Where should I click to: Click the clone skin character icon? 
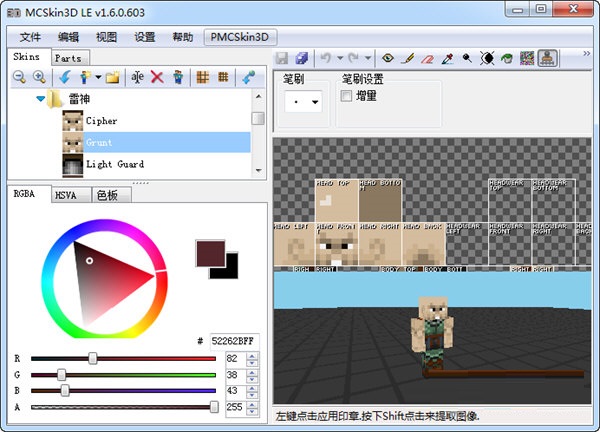pos(178,77)
